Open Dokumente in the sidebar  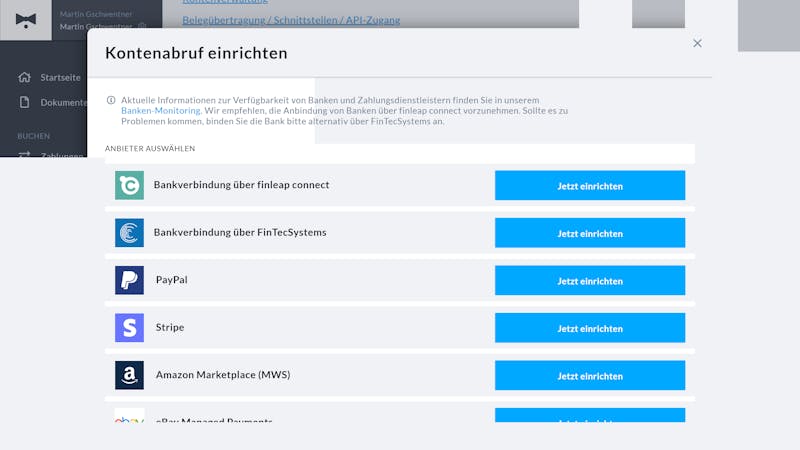point(64,103)
